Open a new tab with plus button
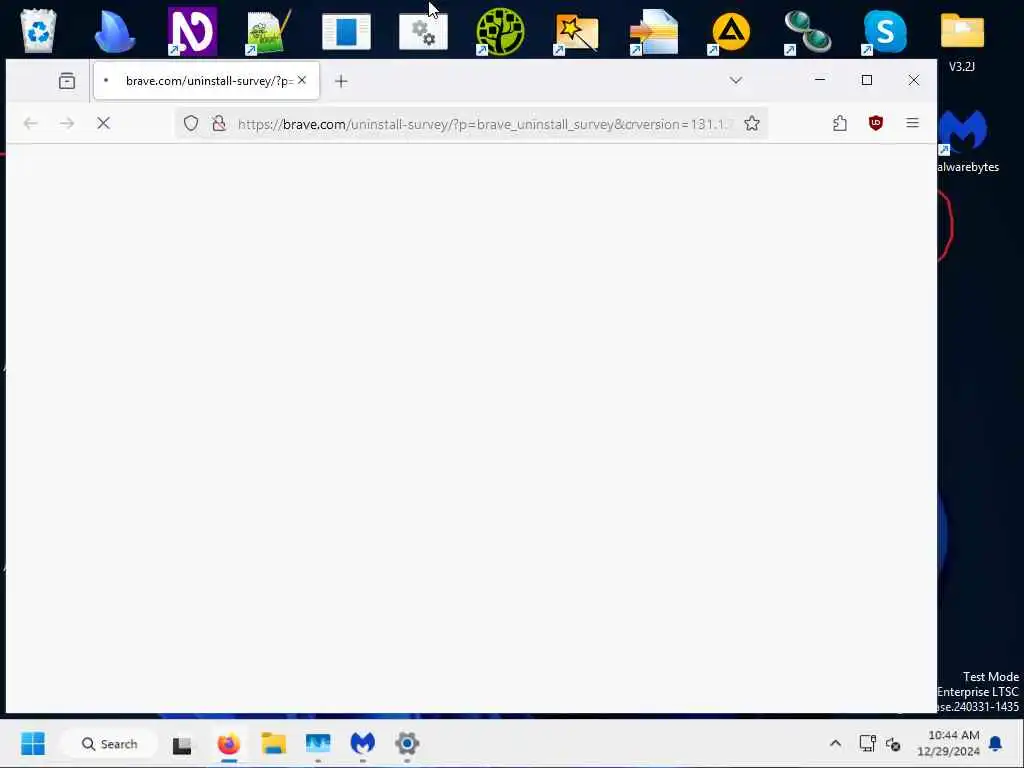This screenshot has width=1024, height=768. point(341,81)
